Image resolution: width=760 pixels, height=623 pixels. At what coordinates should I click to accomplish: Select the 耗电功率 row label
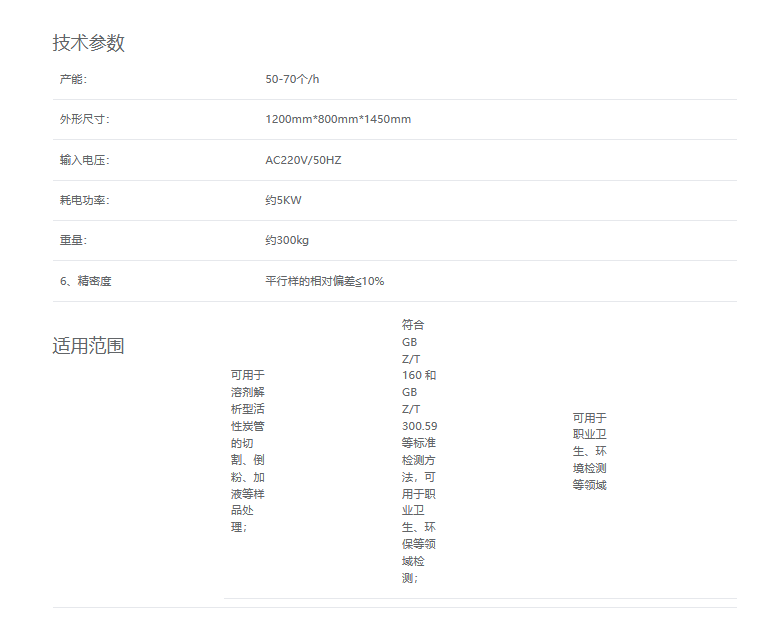click(x=84, y=200)
